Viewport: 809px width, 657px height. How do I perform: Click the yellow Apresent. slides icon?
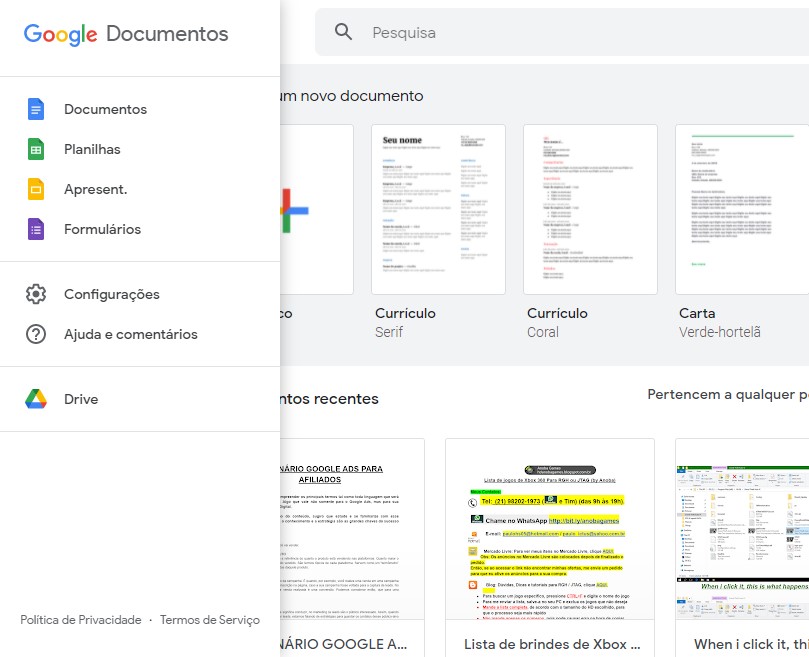click(36, 189)
